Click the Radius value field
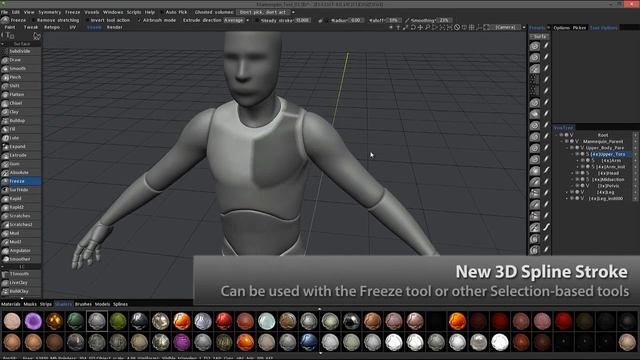This screenshot has height=360, width=640. 357,20
